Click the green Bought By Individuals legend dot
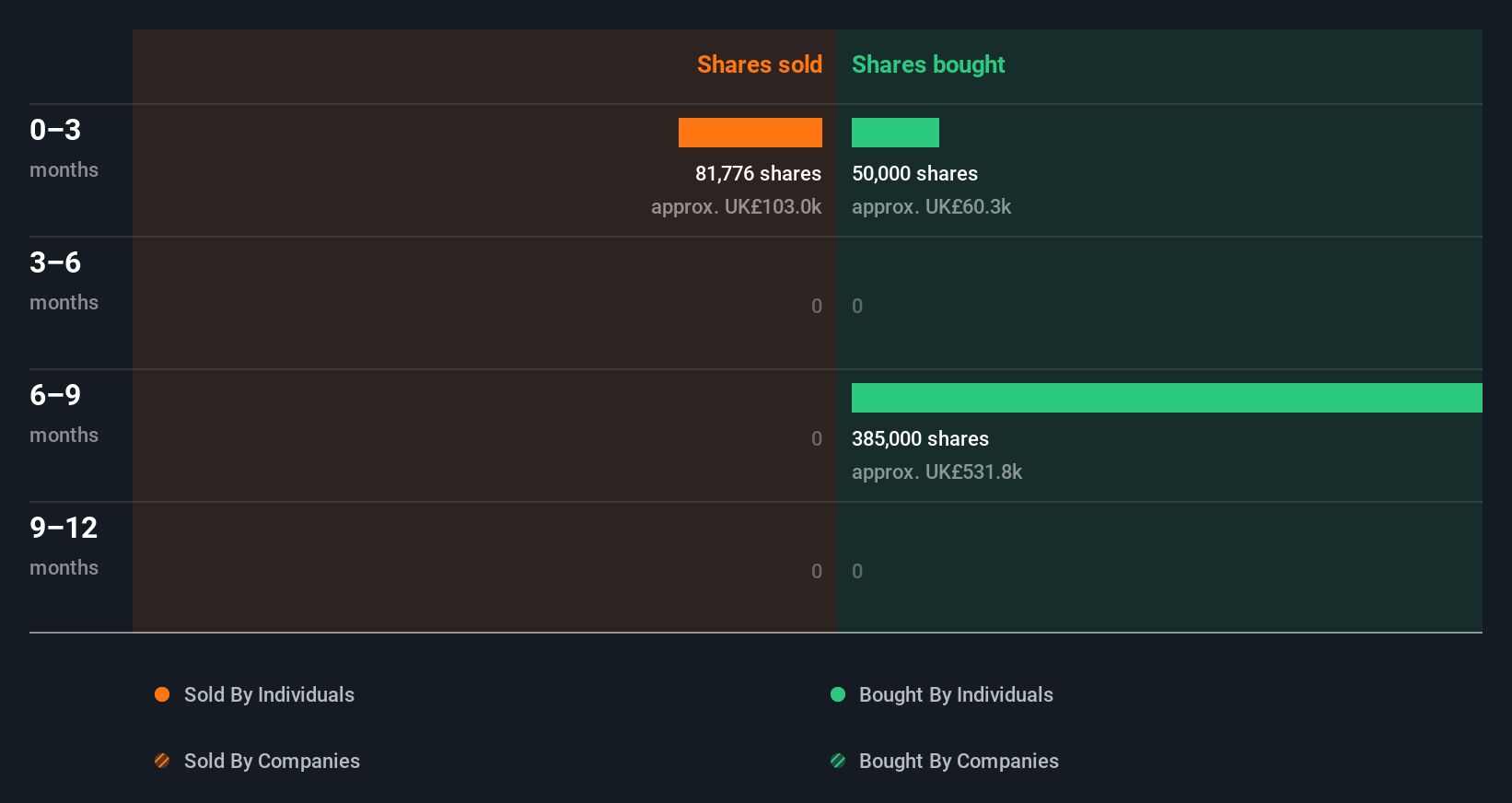This screenshot has height=803, width=1512. tap(838, 694)
